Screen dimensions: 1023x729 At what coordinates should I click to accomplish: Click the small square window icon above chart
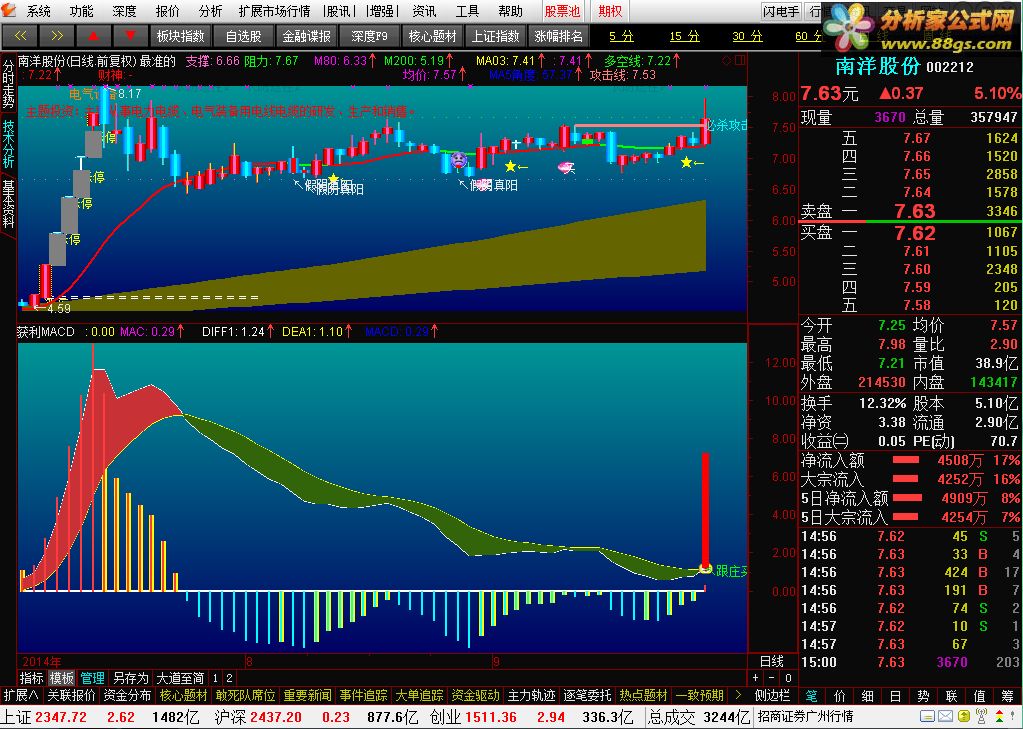tap(740, 61)
